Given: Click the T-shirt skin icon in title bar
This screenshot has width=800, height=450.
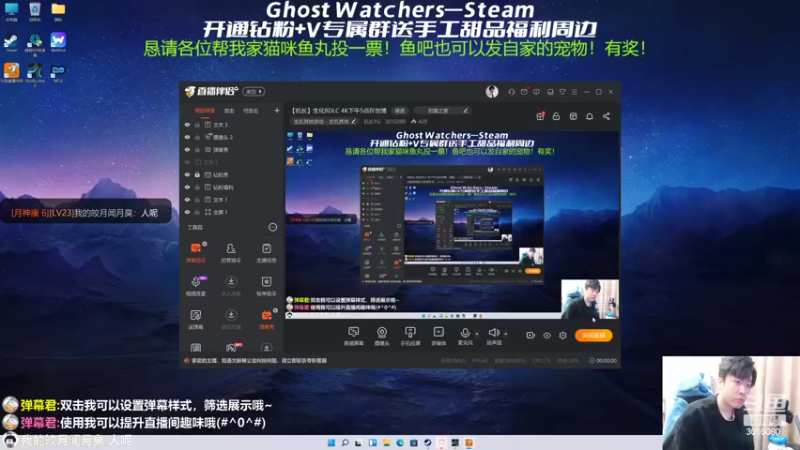Looking at the screenshot, I should [x=562, y=92].
